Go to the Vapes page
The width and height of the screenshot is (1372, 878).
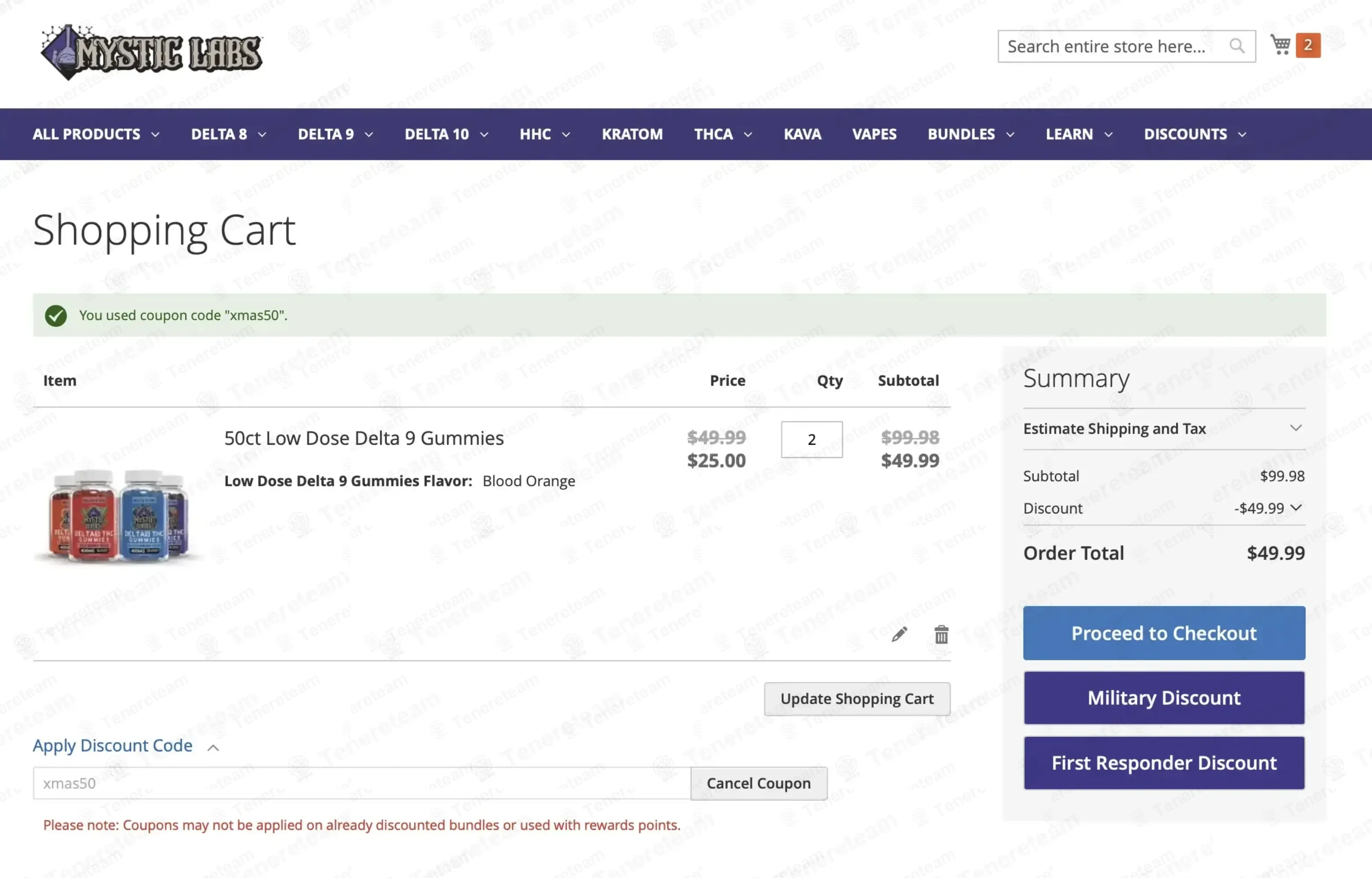pos(874,134)
